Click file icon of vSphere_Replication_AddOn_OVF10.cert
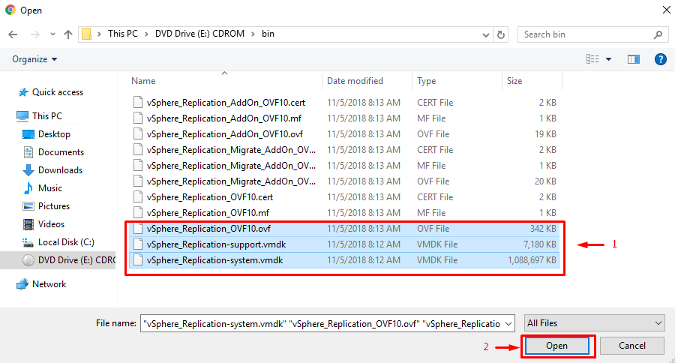 [138, 102]
